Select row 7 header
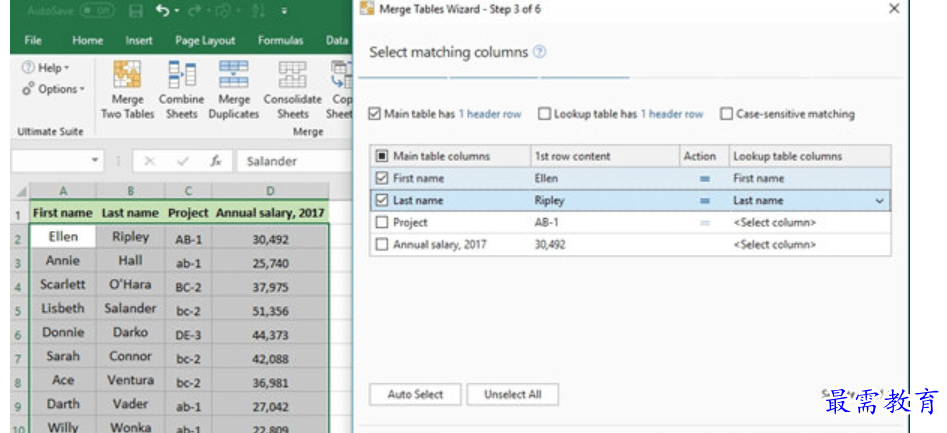The image size is (947, 433). click(18, 359)
